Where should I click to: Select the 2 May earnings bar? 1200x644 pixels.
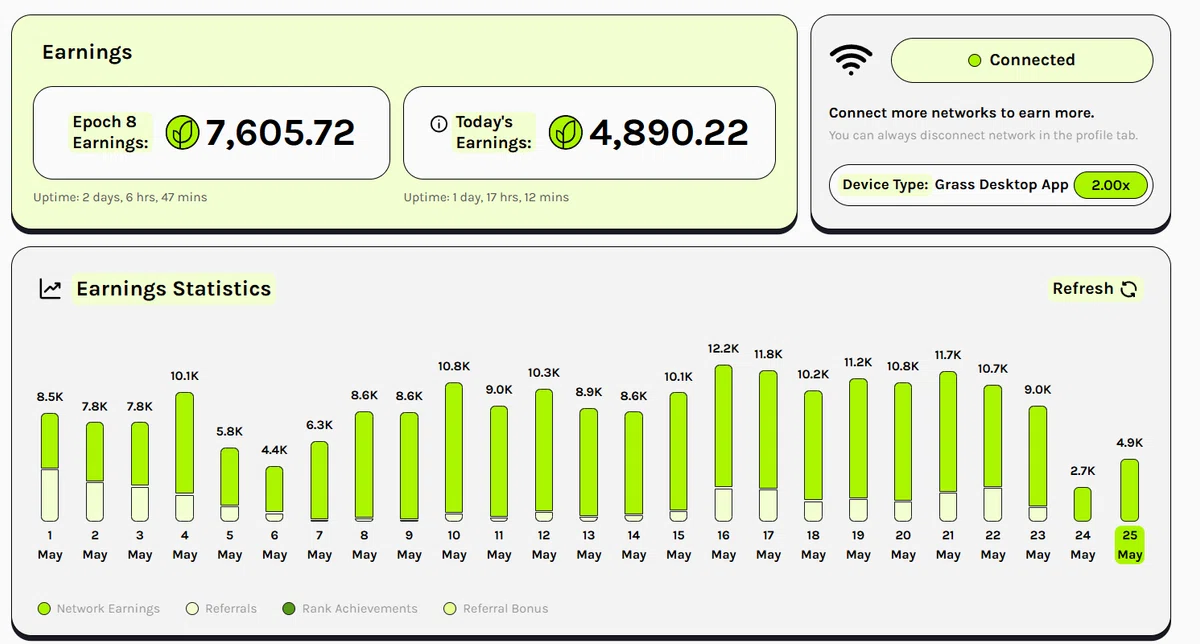(95, 471)
